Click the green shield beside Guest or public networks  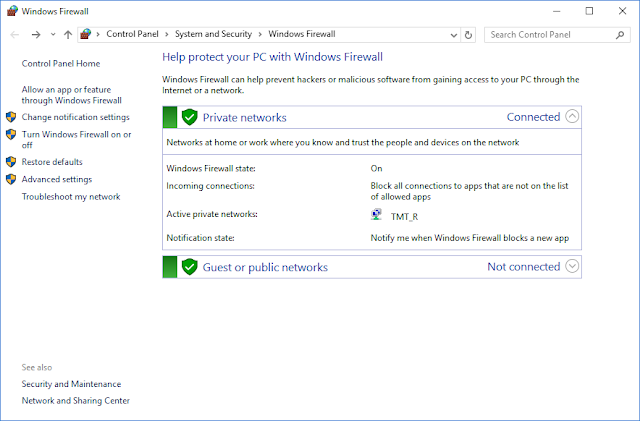(189, 267)
